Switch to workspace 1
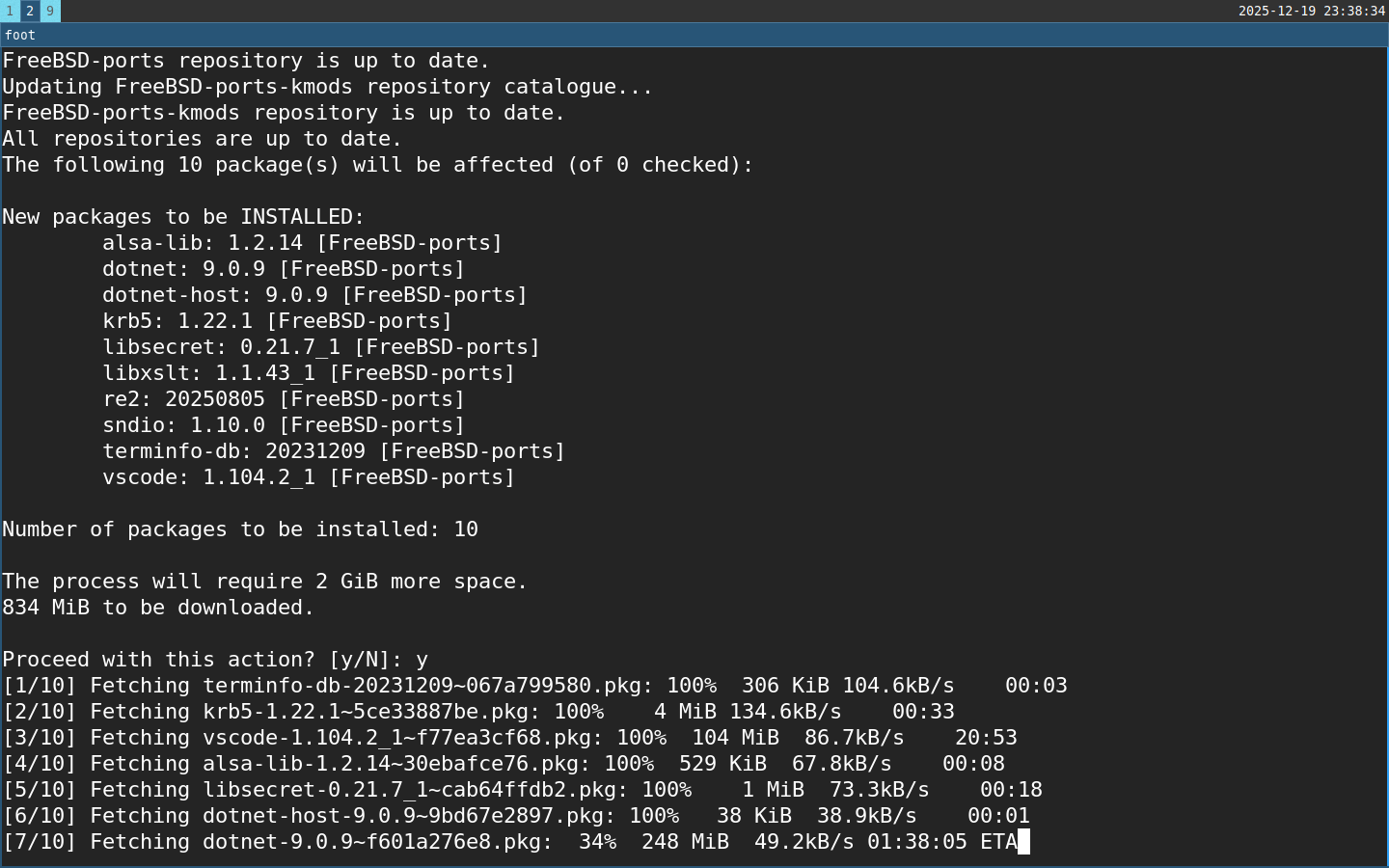1389x868 pixels. [x=10, y=11]
